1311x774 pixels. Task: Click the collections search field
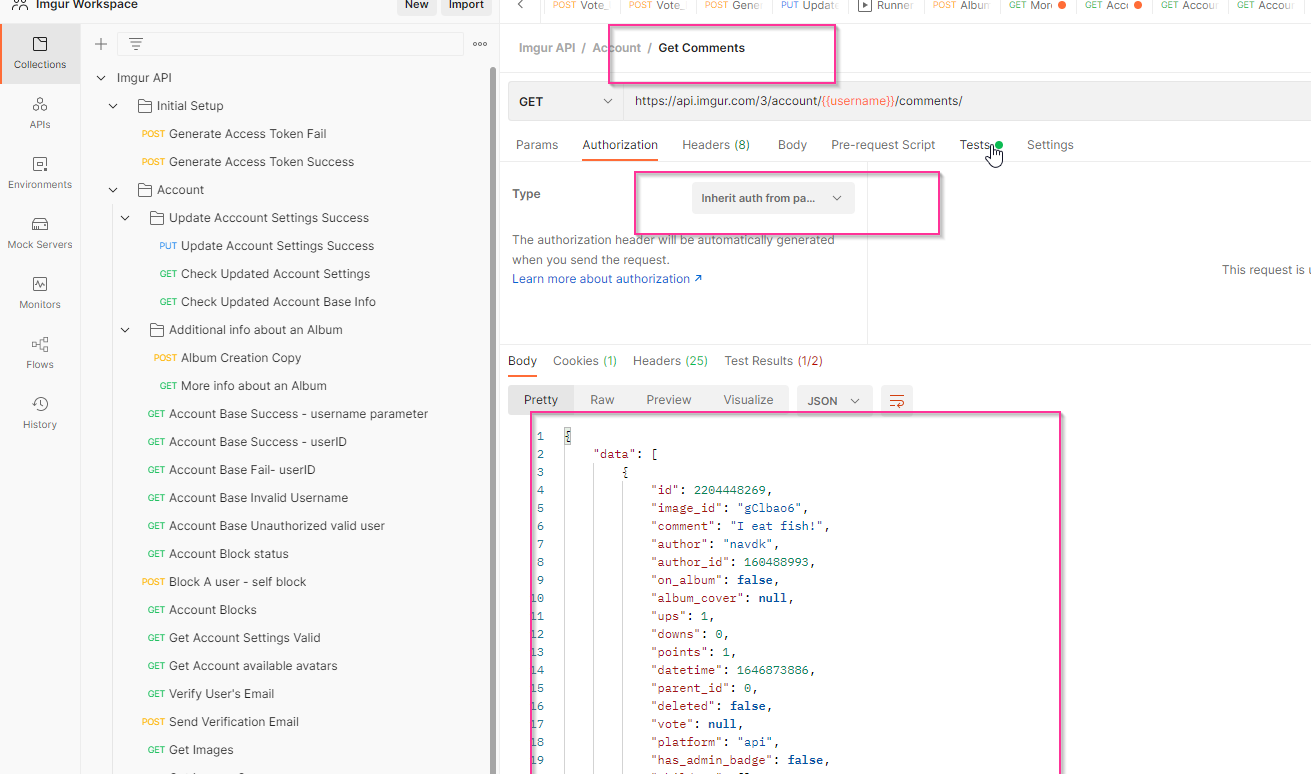tap(290, 44)
